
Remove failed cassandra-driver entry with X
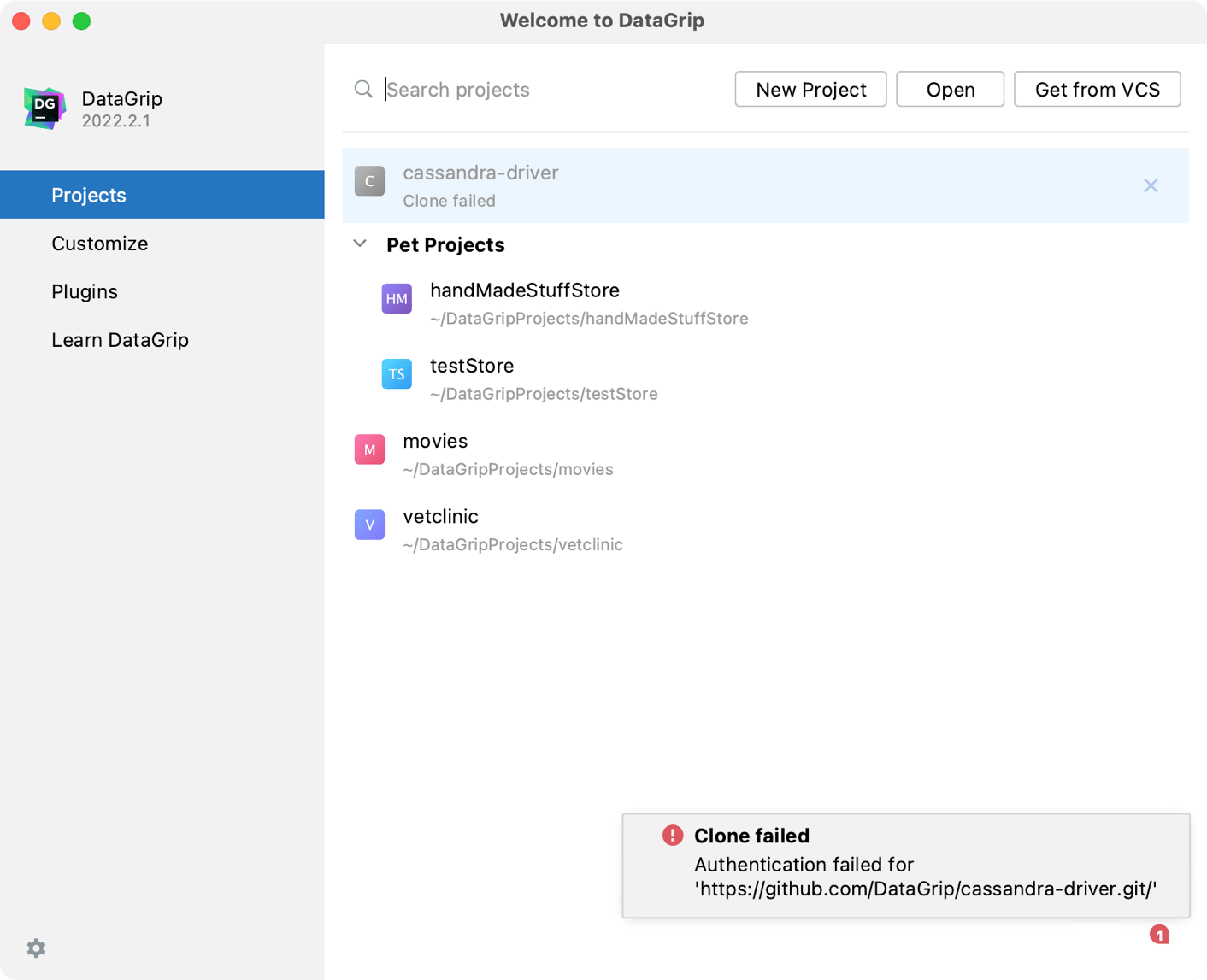point(1151,185)
